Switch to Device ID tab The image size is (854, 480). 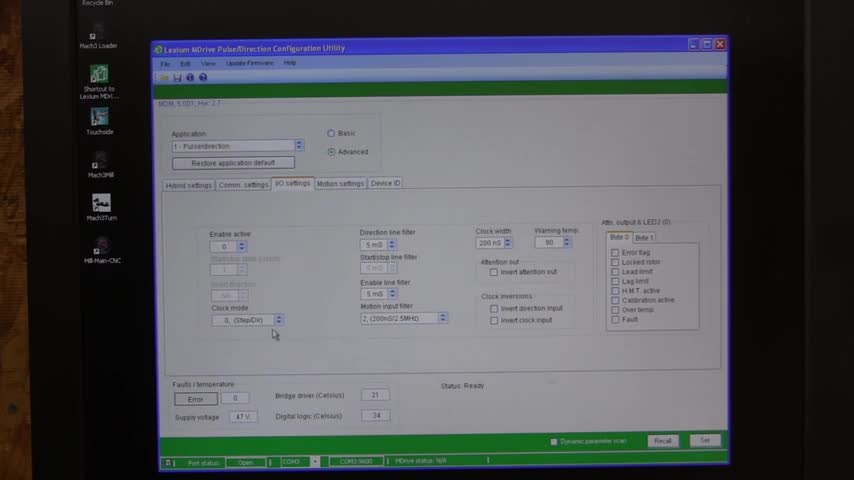(x=386, y=184)
